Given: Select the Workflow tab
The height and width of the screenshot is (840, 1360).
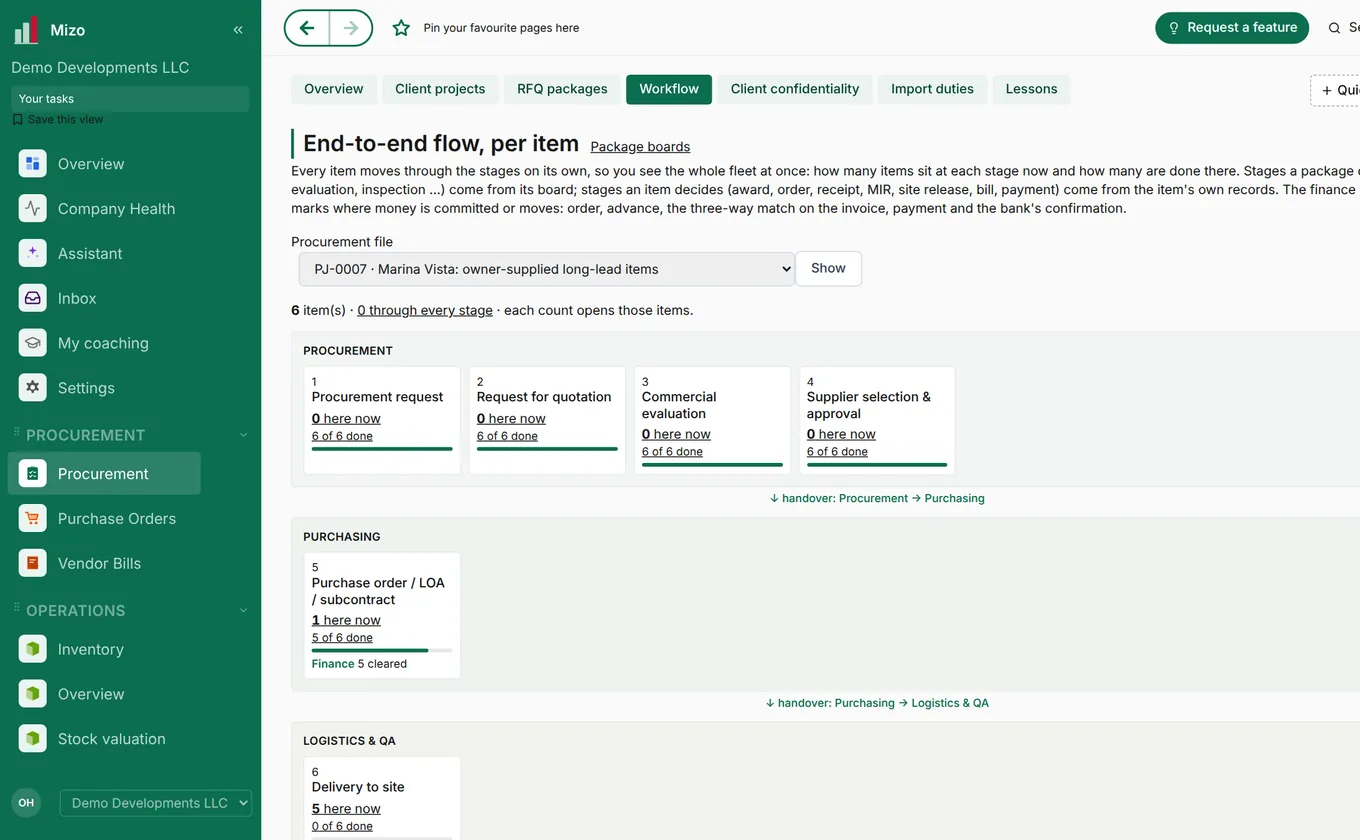Looking at the screenshot, I should (x=669, y=89).
